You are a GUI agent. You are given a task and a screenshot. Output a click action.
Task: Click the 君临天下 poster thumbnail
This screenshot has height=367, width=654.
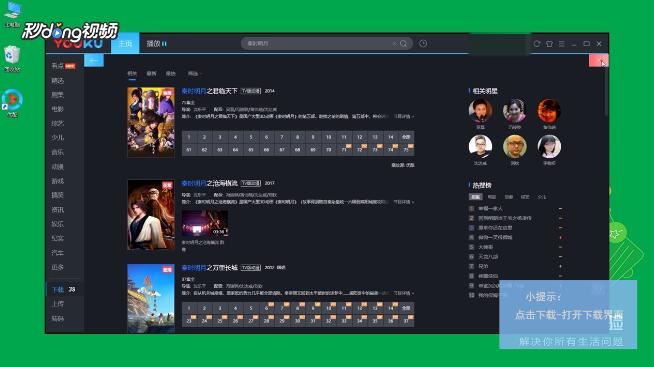click(151, 122)
